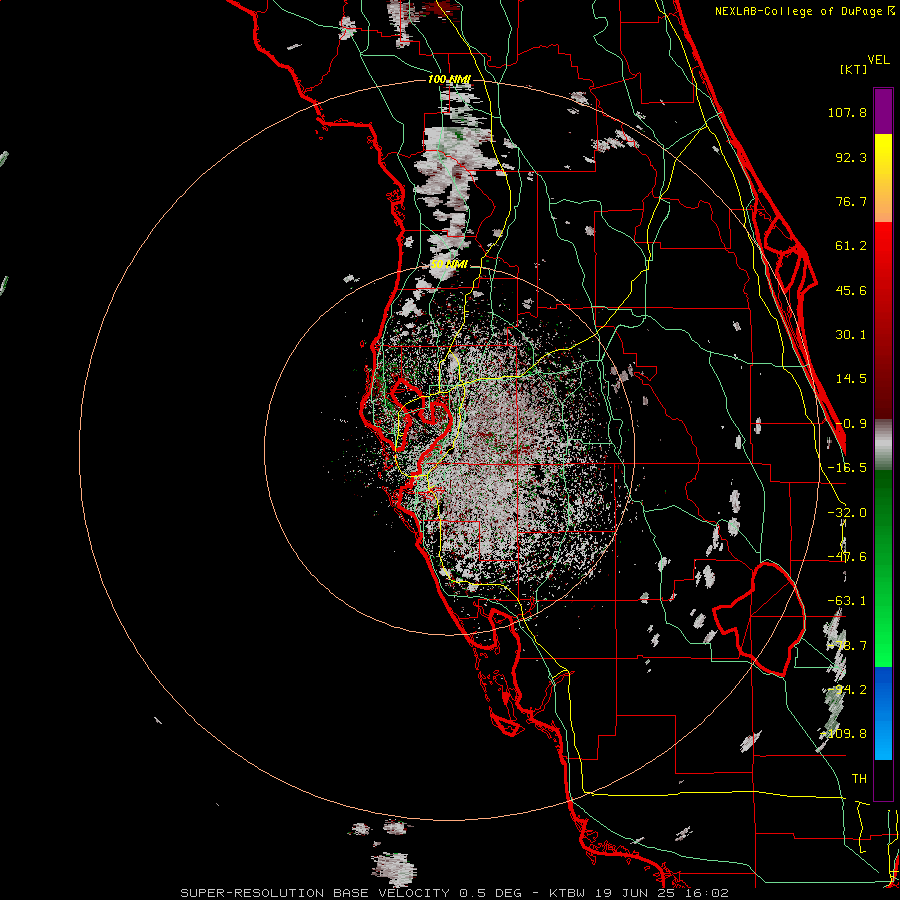Select the -78.7 scale value
The height and width of the screenshot is (900, 900).
pos(847,646)
